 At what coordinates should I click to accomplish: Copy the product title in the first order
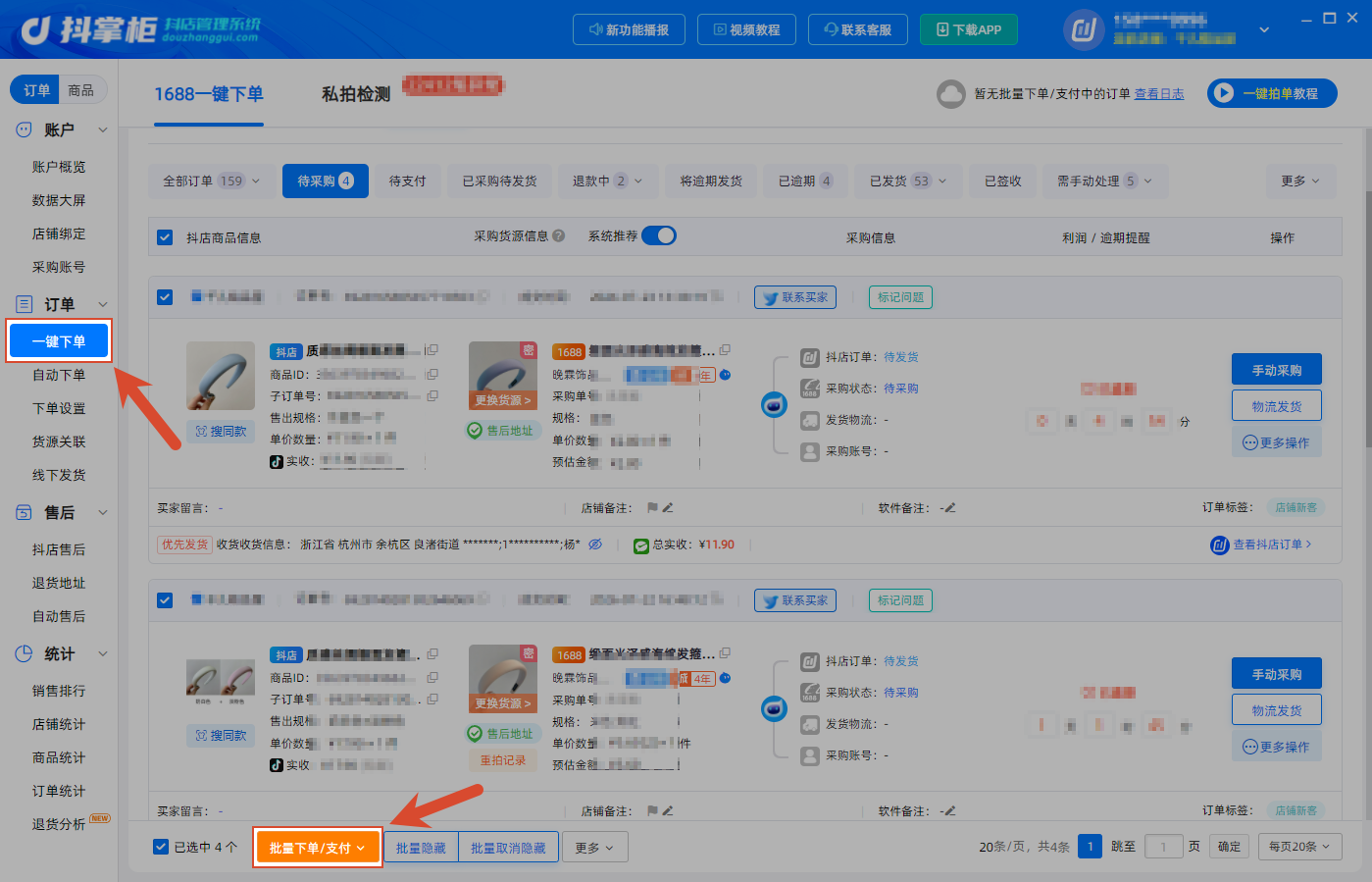pos(432,350)
